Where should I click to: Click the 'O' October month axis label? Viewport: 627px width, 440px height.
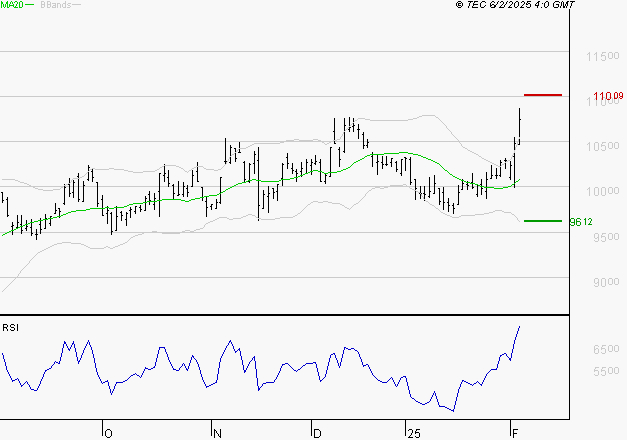pos(109,432)
